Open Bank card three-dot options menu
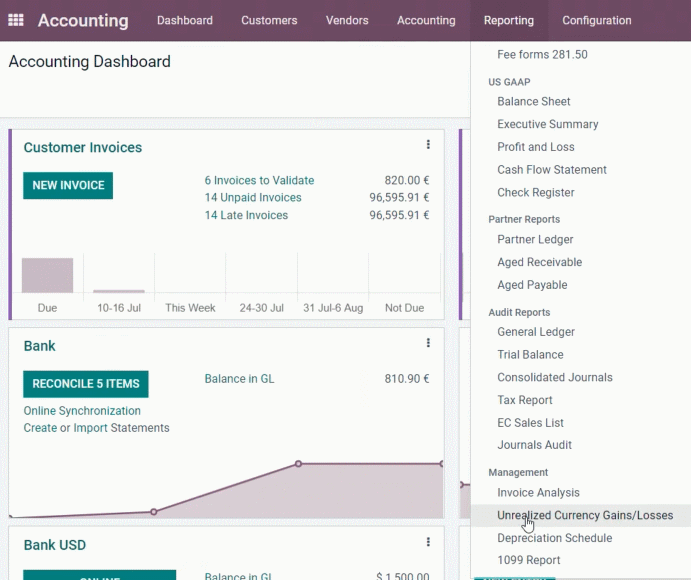The width and height of the screenshot is (691, 580). pos(428,343)
